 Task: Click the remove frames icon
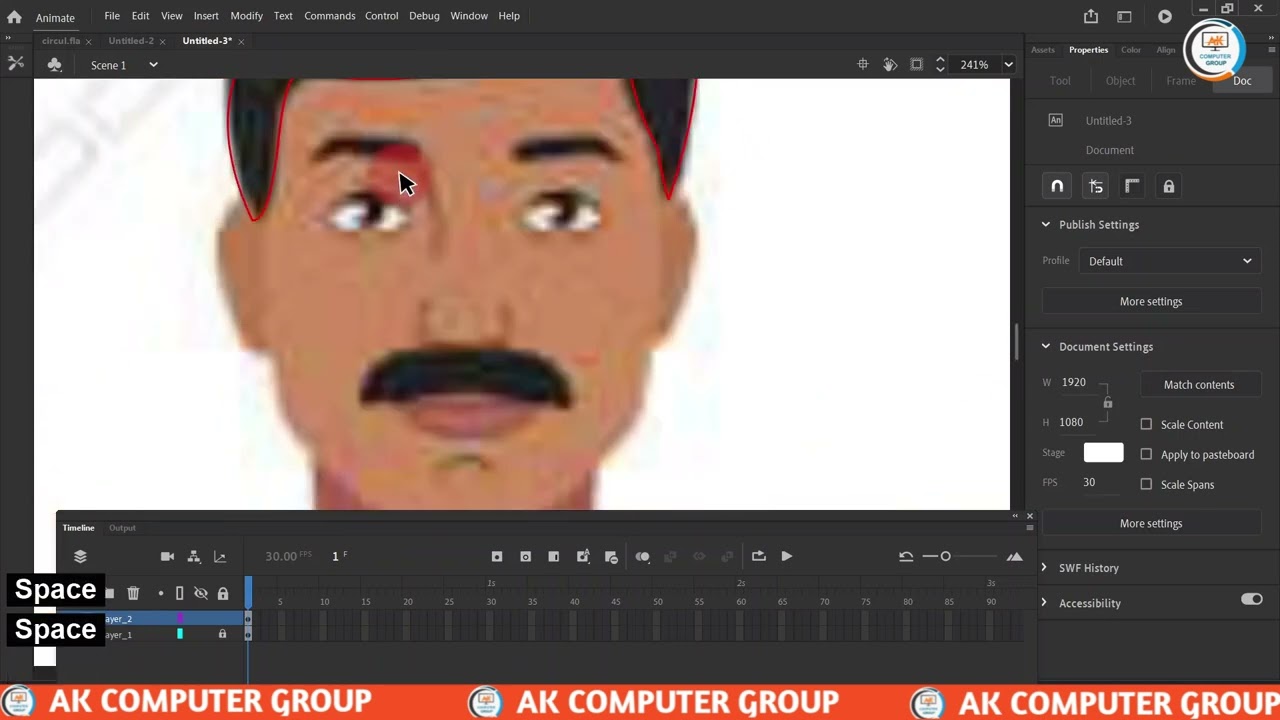[x=611, y=557]
